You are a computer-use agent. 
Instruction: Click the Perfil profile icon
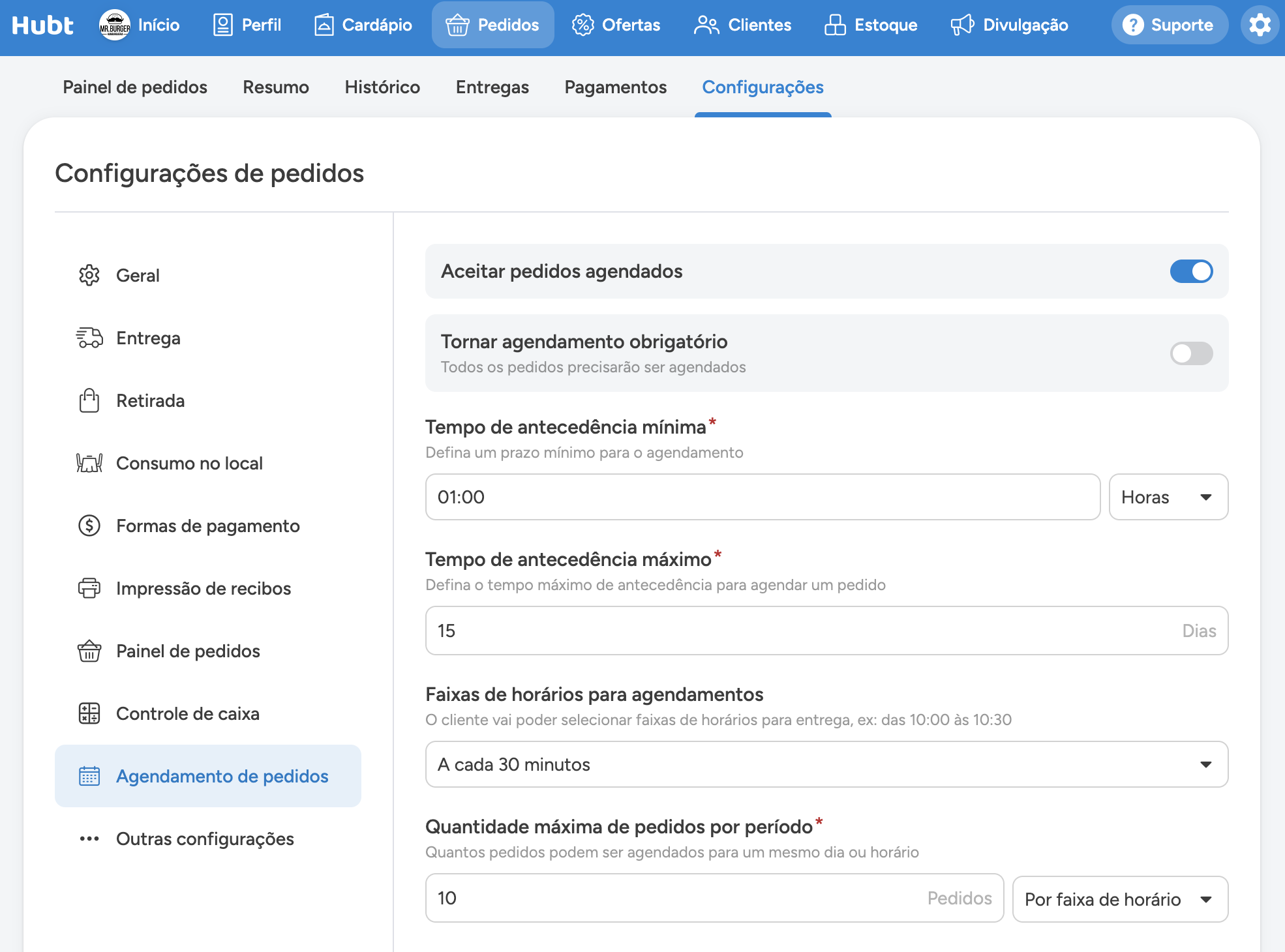coord(223,25)
